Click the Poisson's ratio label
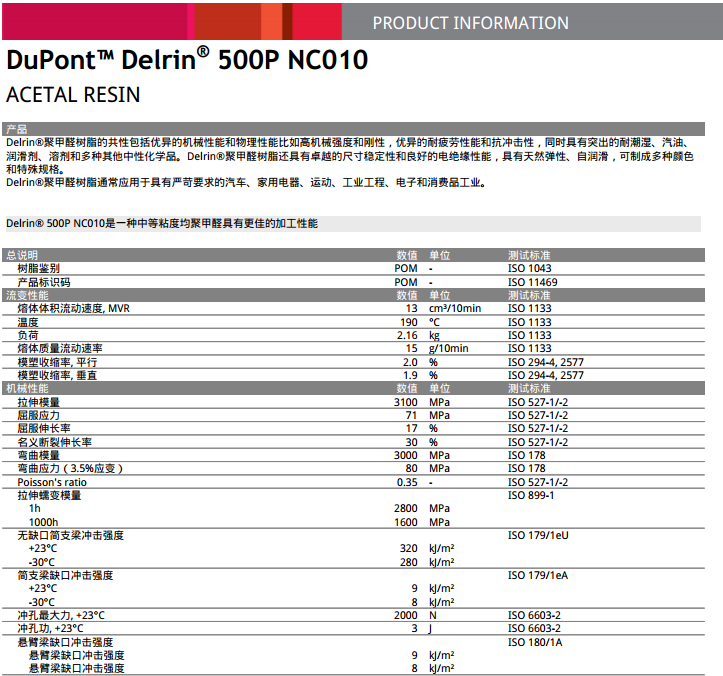723x676 pixels. (x=52, y=482)
